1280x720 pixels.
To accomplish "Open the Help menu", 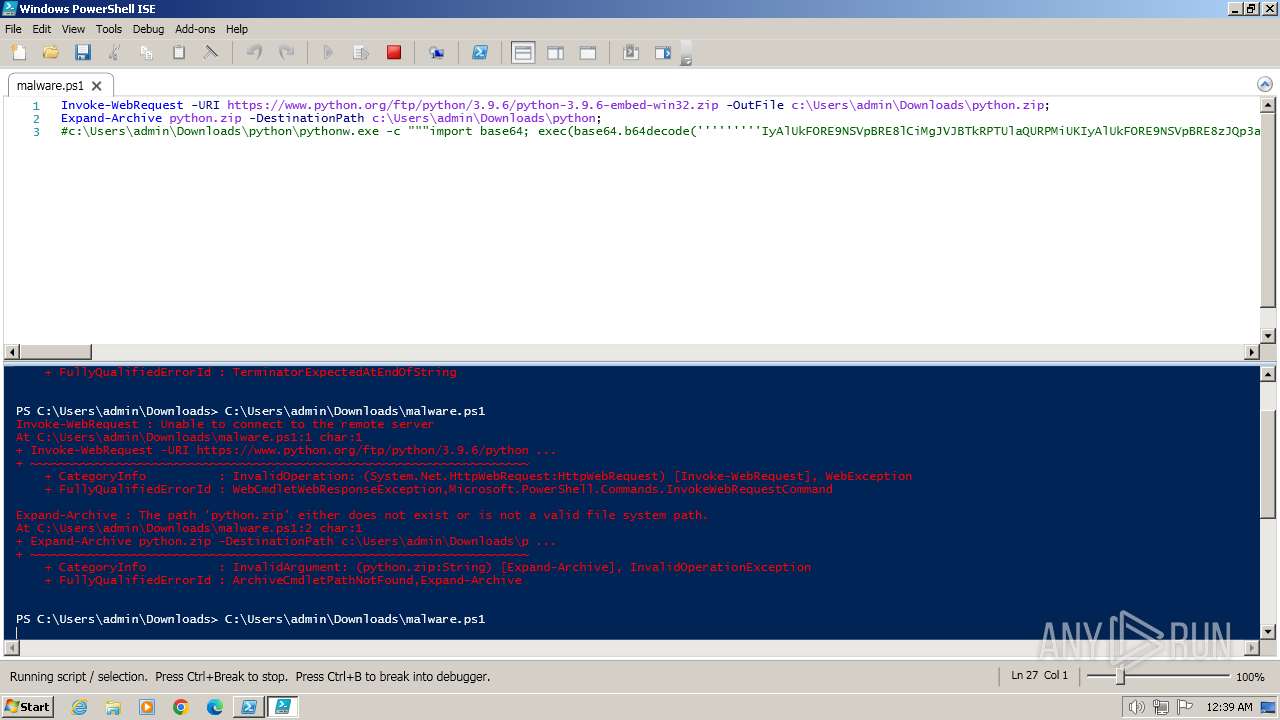I will pyautogui.click(x=237, y=29).
